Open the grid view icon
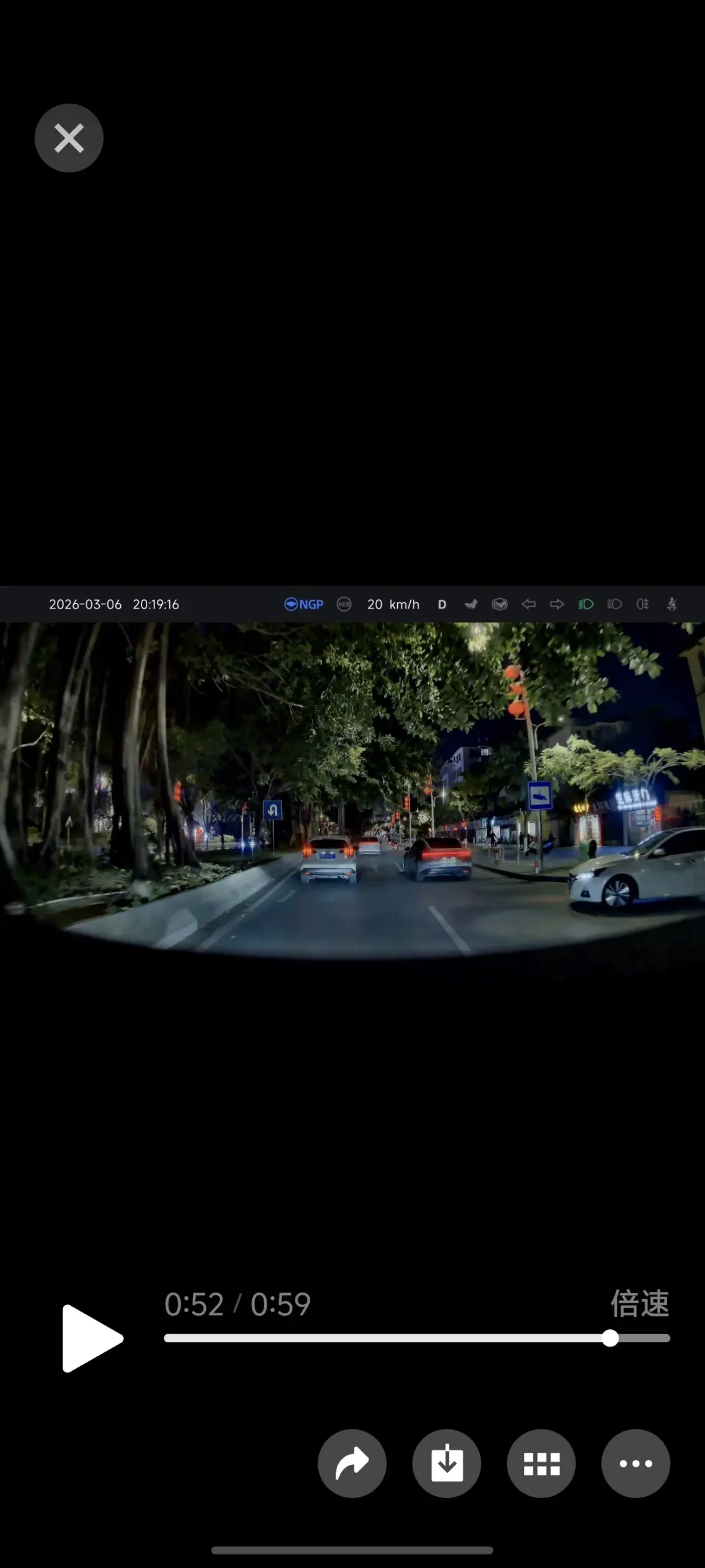The width and height of the screenshot is (705, 1568). click(x=541, y=1463)
